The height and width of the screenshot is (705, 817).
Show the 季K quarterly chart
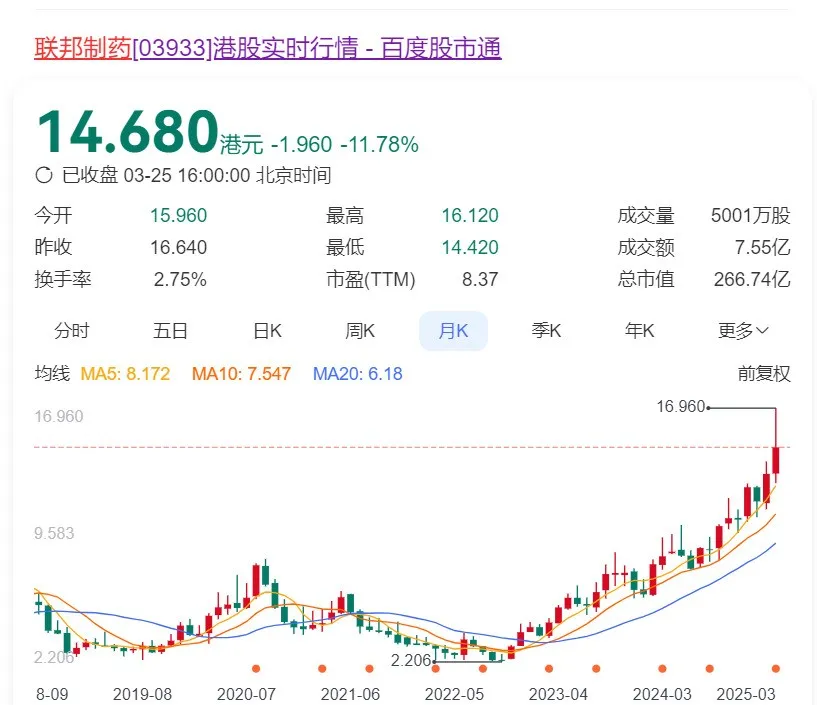tap(546, 331)
